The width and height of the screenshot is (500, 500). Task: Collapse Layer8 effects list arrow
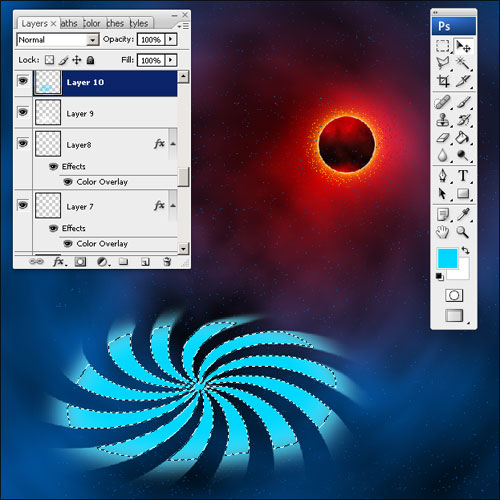click(x=173, y=144)
